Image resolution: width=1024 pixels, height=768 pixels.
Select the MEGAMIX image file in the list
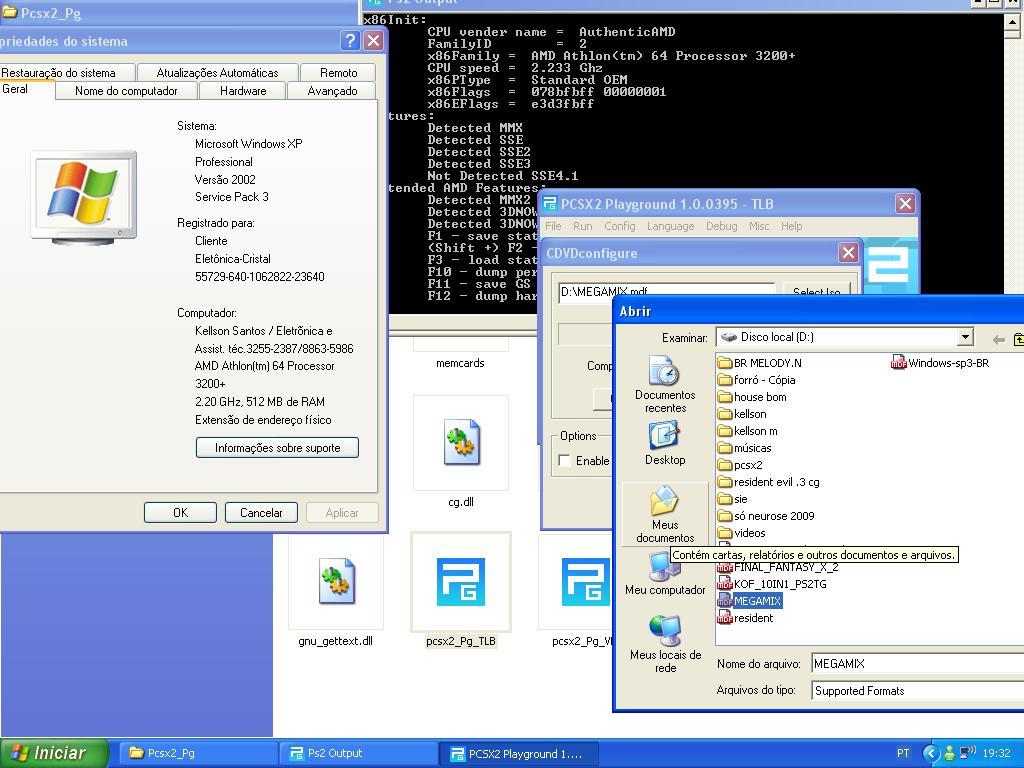(749, 601)
